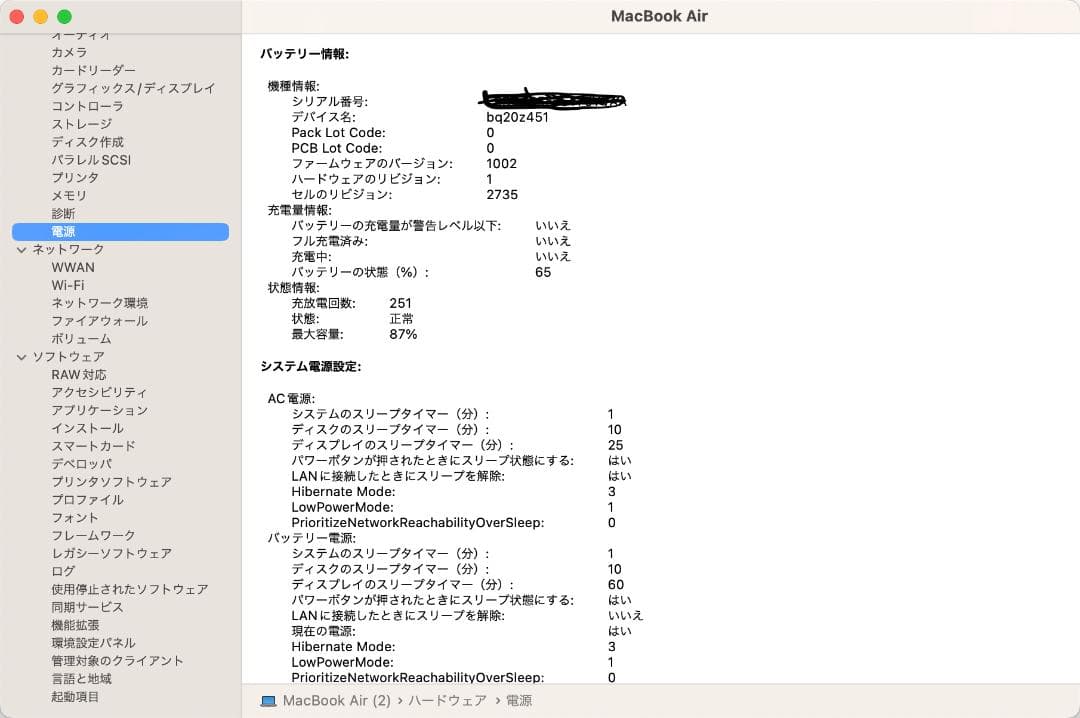Click the computer icon in the breadcrumb bar
The height and width of the screenshot is (718, 1080).
pyautogui.click(x=266, y=701)
